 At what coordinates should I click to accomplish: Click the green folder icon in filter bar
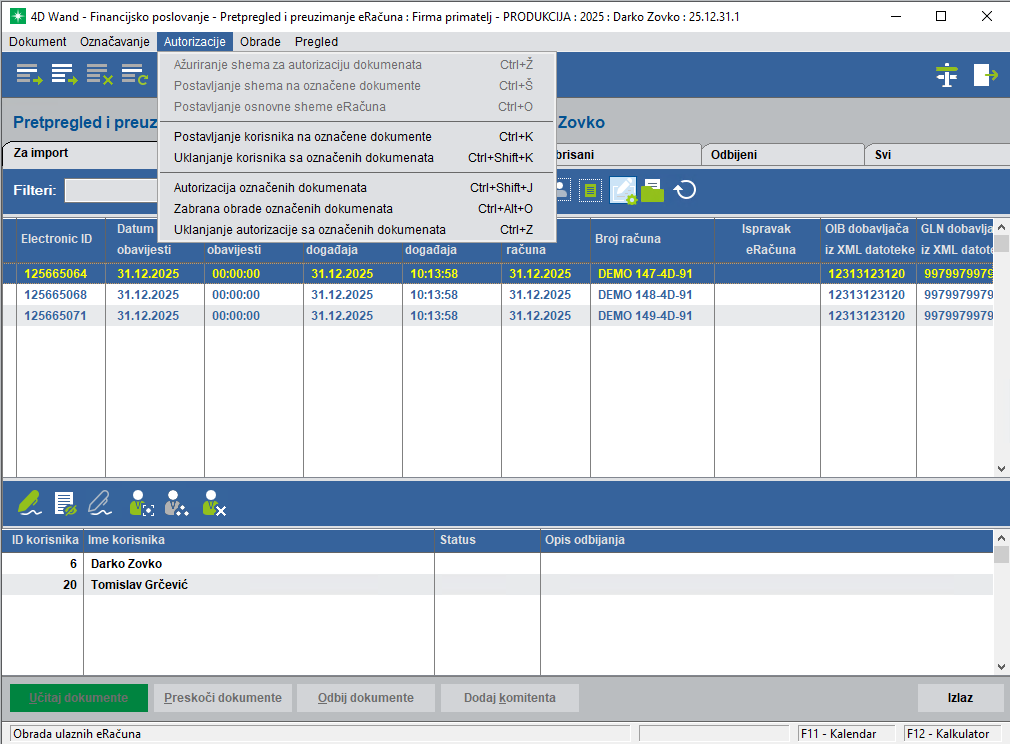point(653,190)
